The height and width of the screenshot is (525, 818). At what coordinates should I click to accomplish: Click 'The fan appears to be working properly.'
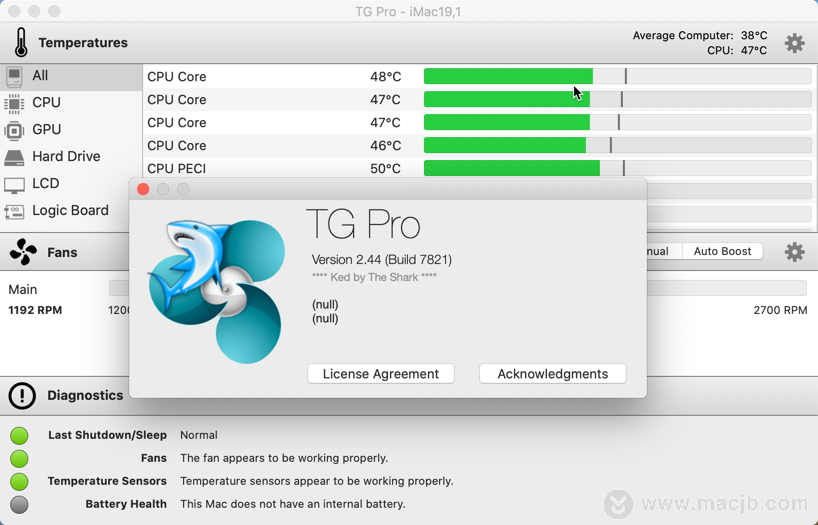tap(284, 458)
